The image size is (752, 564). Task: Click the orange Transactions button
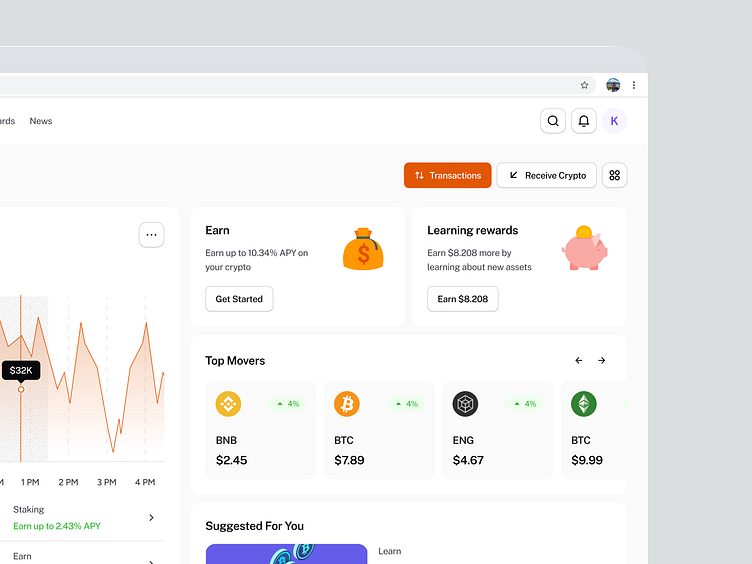(x=447, y=175)
